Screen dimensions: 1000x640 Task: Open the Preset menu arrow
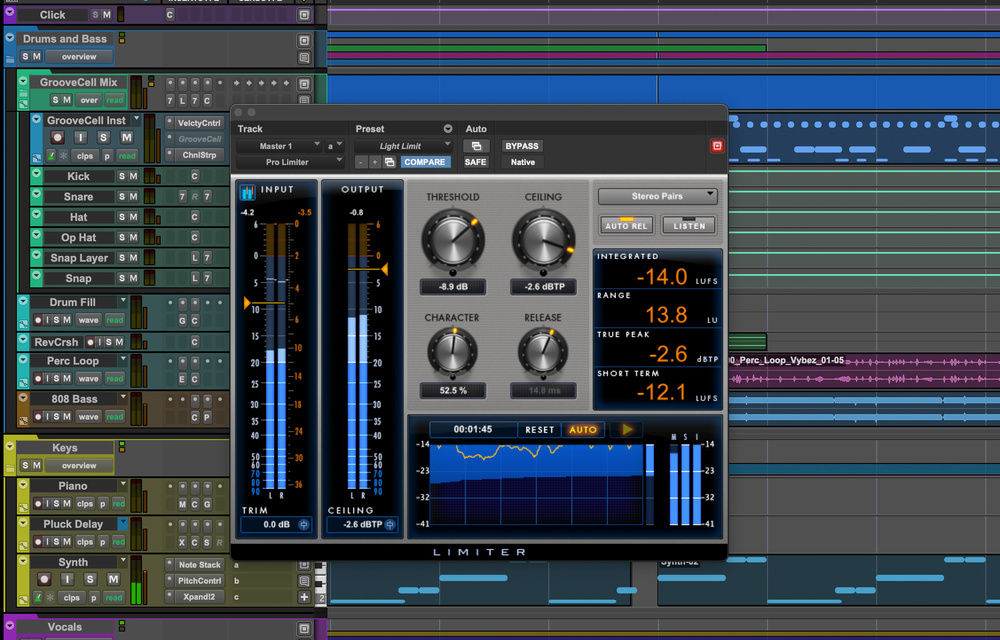(448, 129)
